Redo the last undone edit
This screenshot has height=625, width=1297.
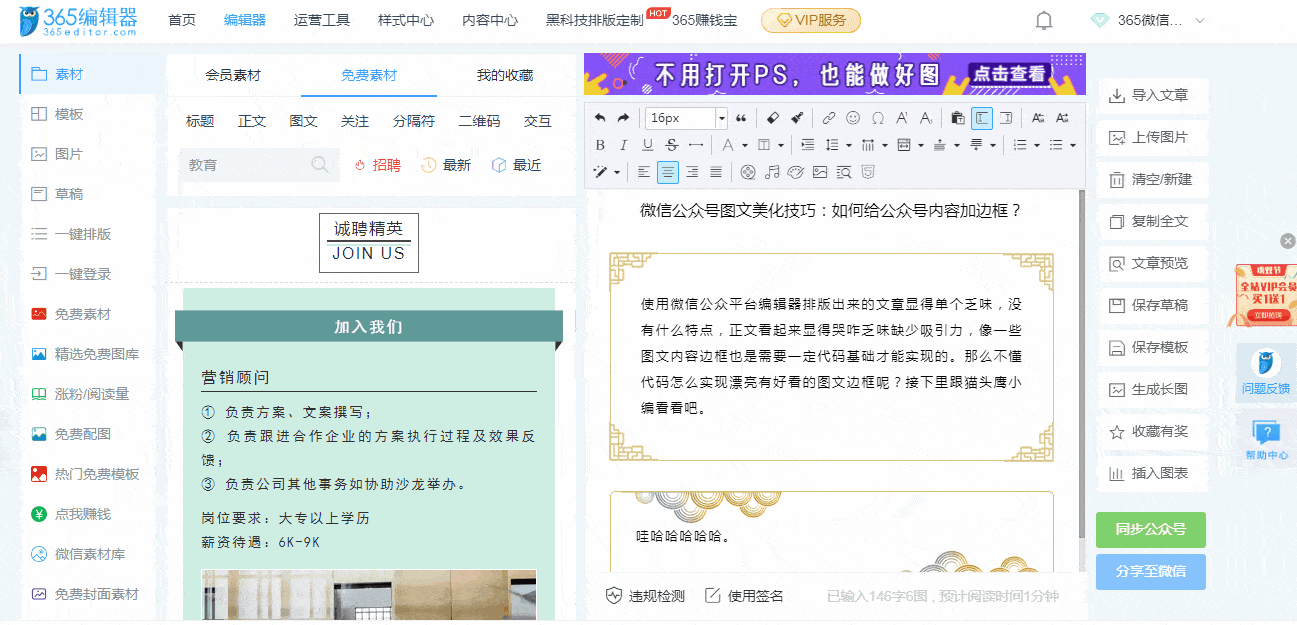click(x=623, y=118)
